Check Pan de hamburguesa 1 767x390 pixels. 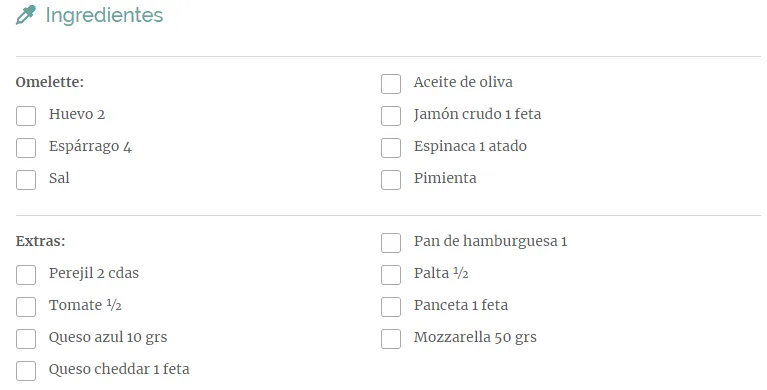pos(391,243)
